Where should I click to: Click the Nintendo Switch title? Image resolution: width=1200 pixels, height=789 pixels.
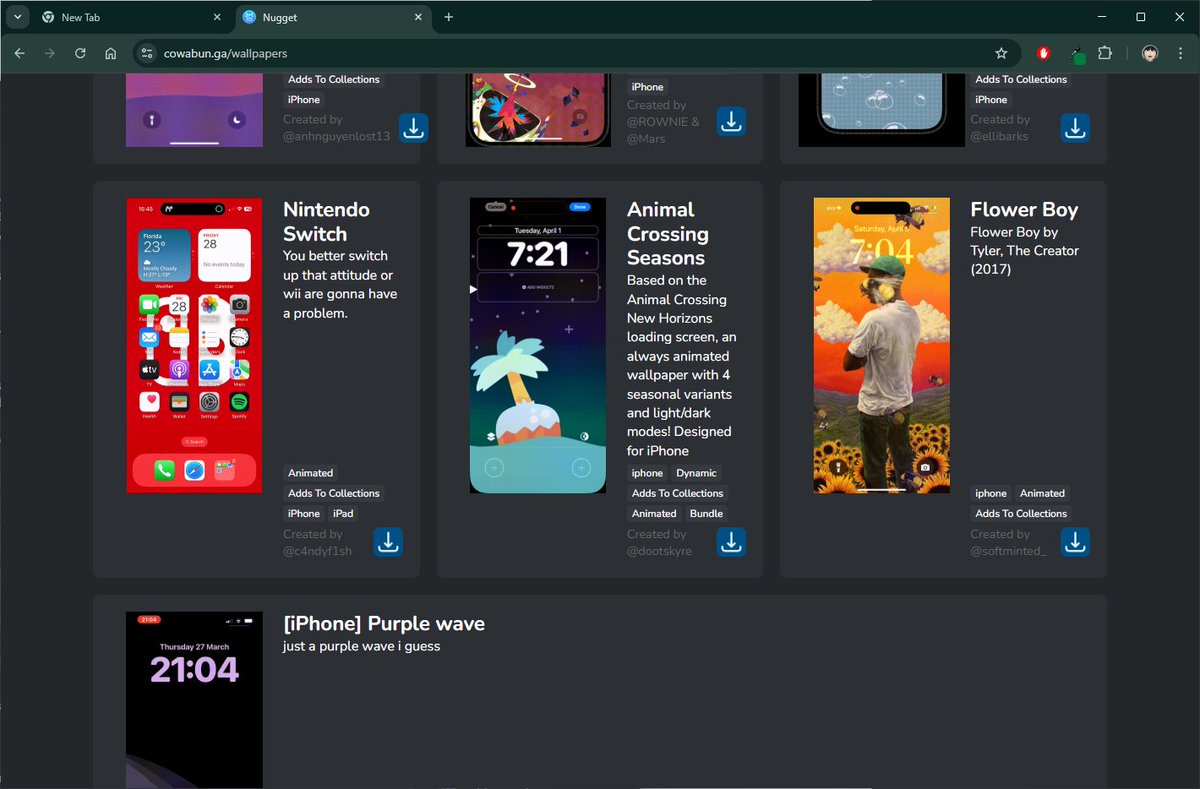tap(326, 222)
